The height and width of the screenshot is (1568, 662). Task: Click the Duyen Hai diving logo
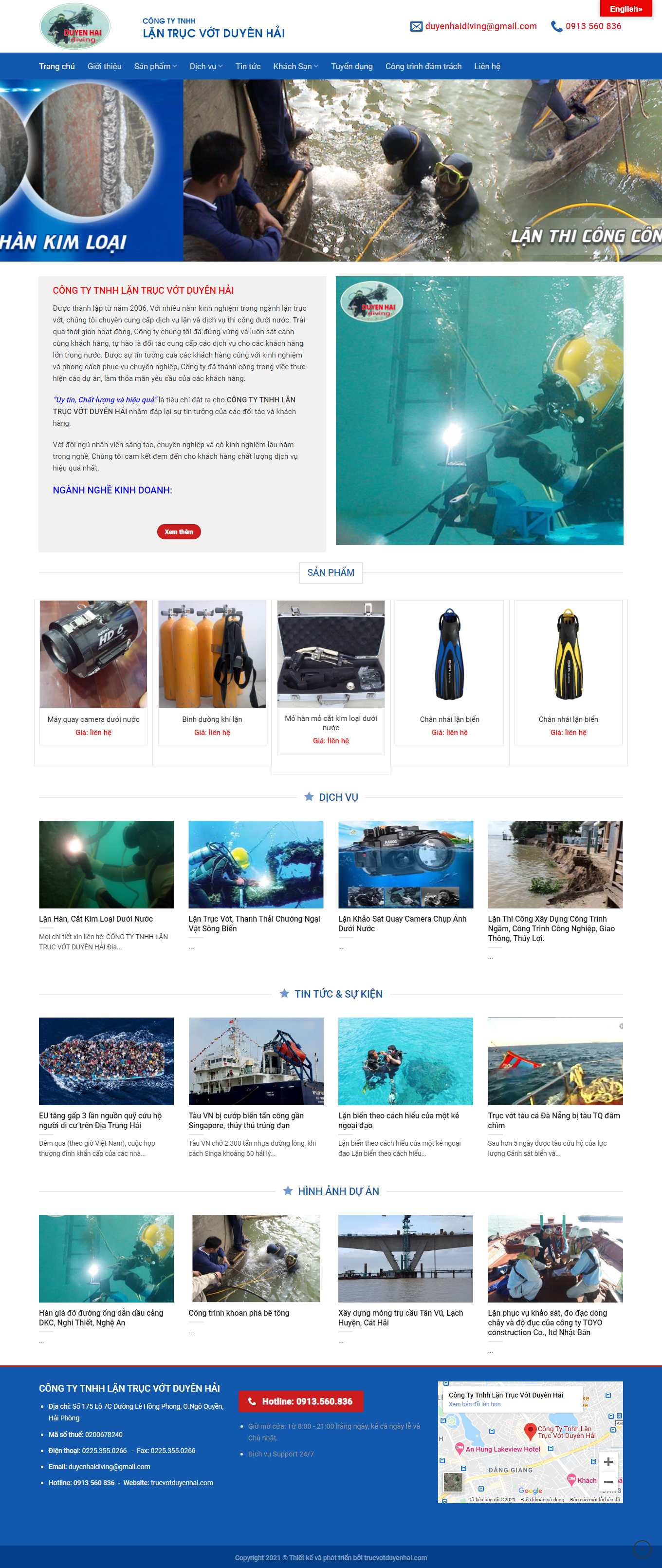75,26
